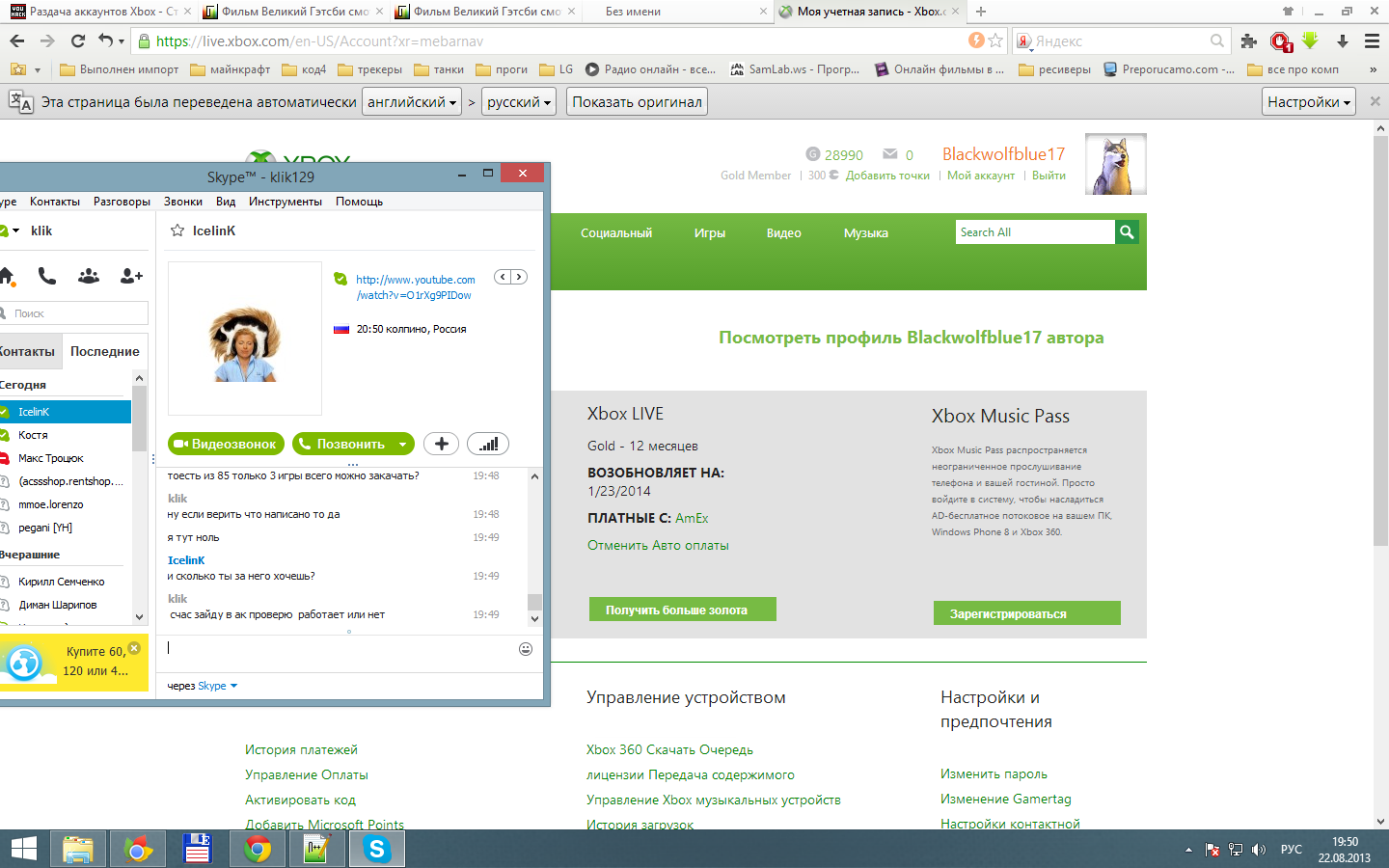The image size is (1389, 868).
Task: Click "Получить больше золота" button
Action: (x=683, y=610)
